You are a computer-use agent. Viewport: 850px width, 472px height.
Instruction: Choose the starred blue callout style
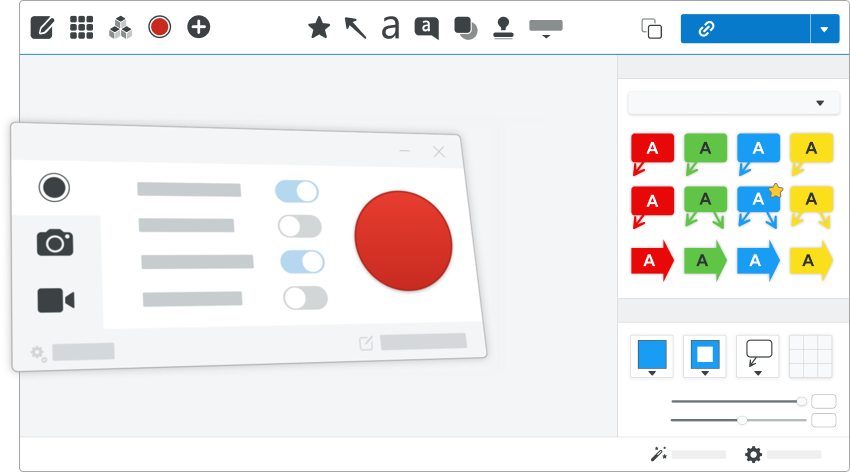759,206
